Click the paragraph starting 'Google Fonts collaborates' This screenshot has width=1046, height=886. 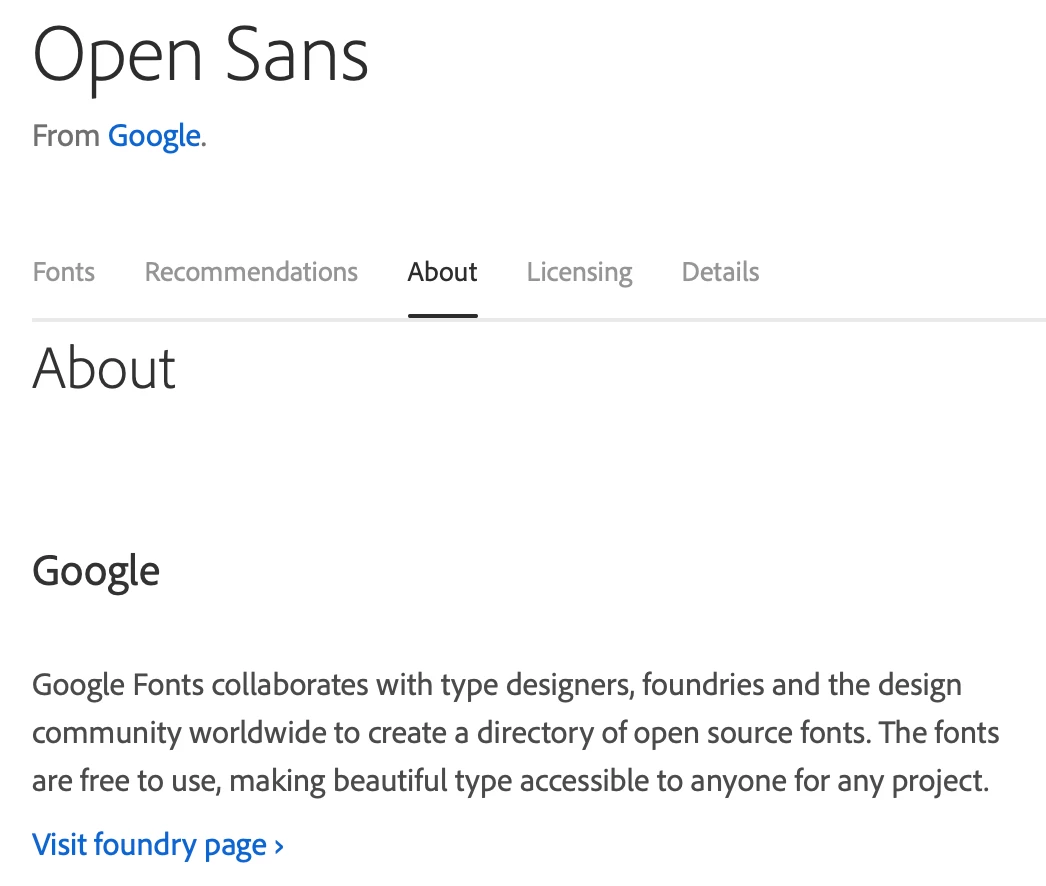(516, 733)
